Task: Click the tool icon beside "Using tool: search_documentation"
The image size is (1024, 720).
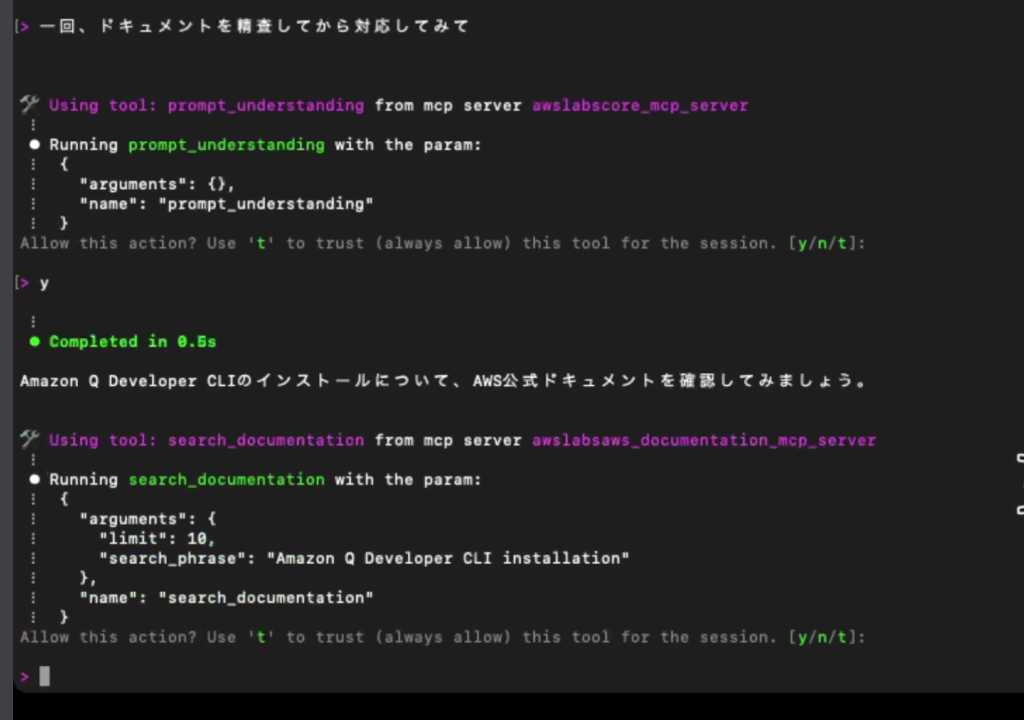Action: pyautogui.click(x=29, y=439)
